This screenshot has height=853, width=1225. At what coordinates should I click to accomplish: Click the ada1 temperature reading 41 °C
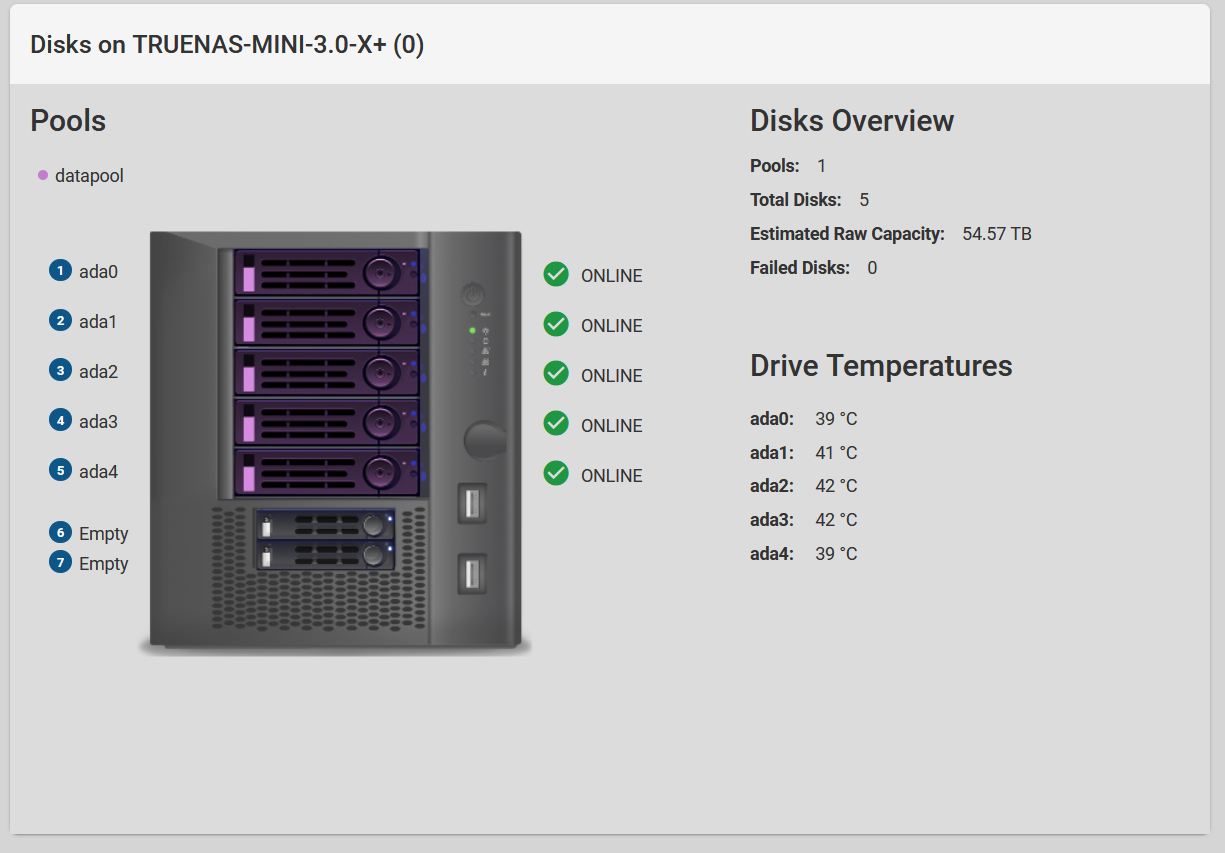(836, 453)
